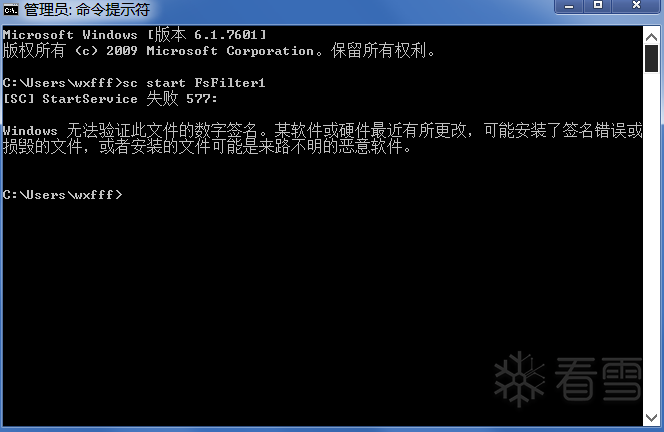664x432 pixels.
Task: Click the empty scrollbar track below the thumb
Action: [x=651, y=241]
